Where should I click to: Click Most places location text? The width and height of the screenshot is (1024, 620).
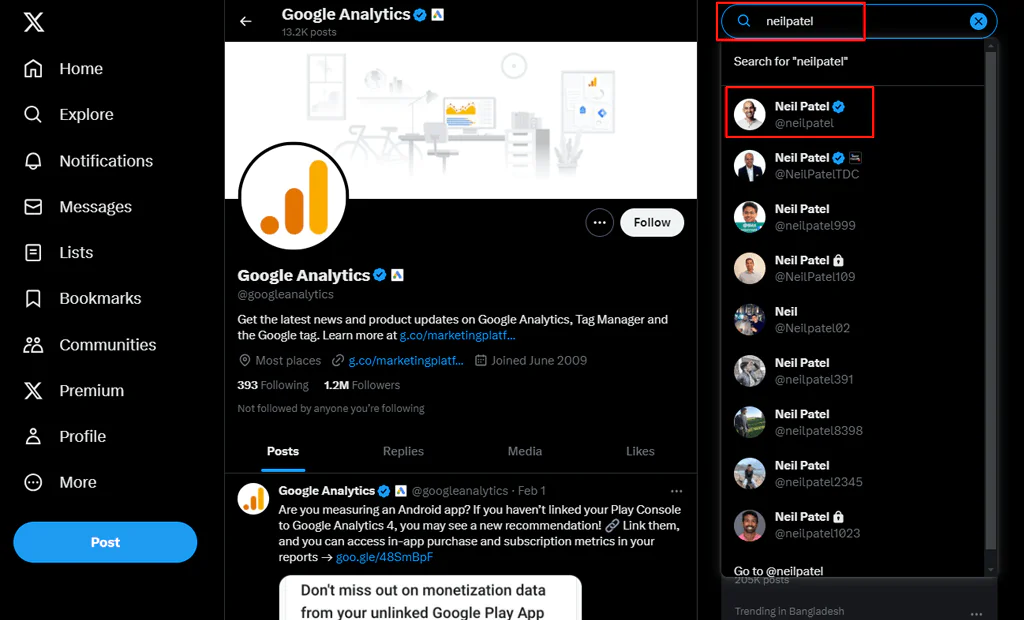(x=288, y=361)
